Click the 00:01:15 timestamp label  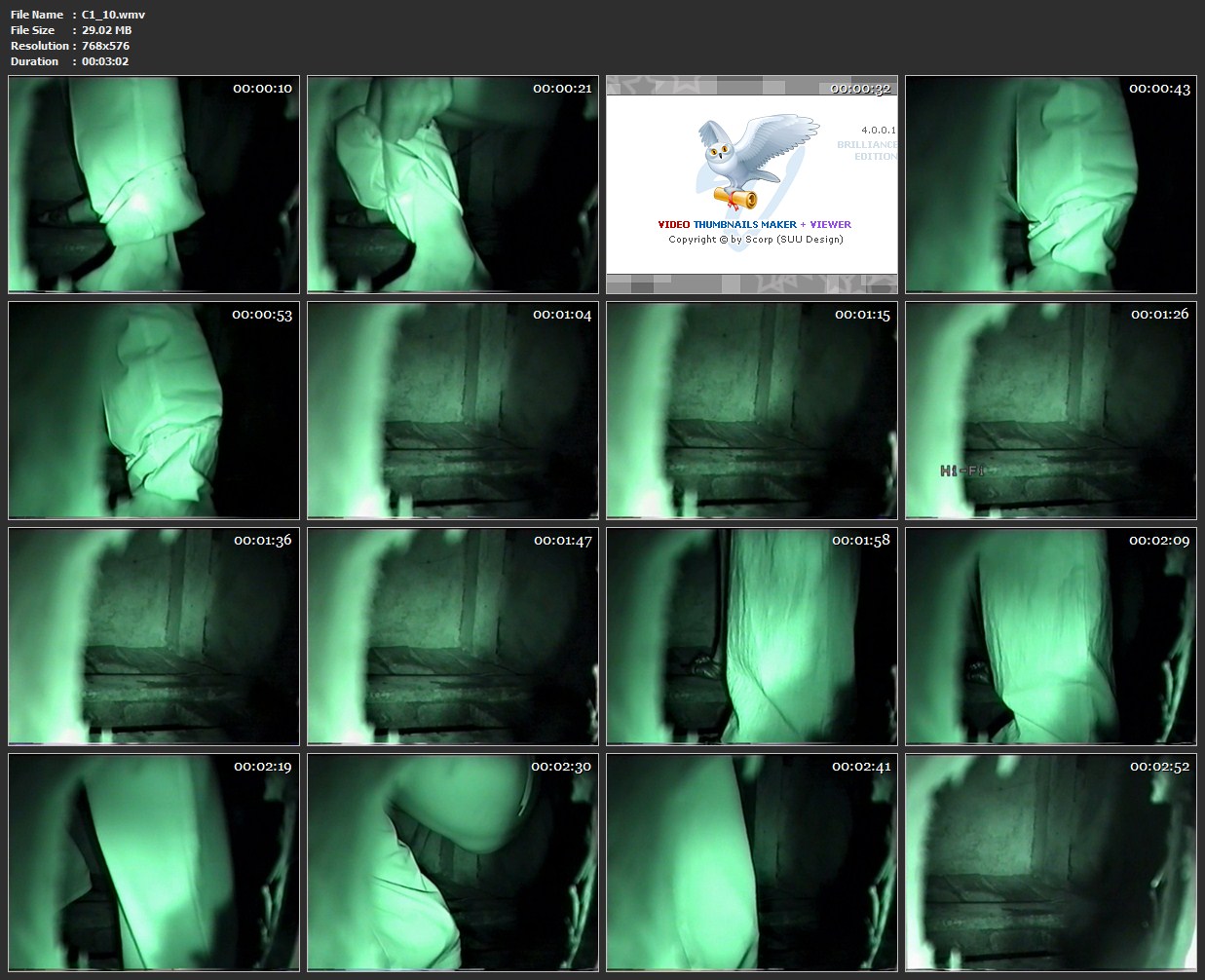tap(862, 315)
